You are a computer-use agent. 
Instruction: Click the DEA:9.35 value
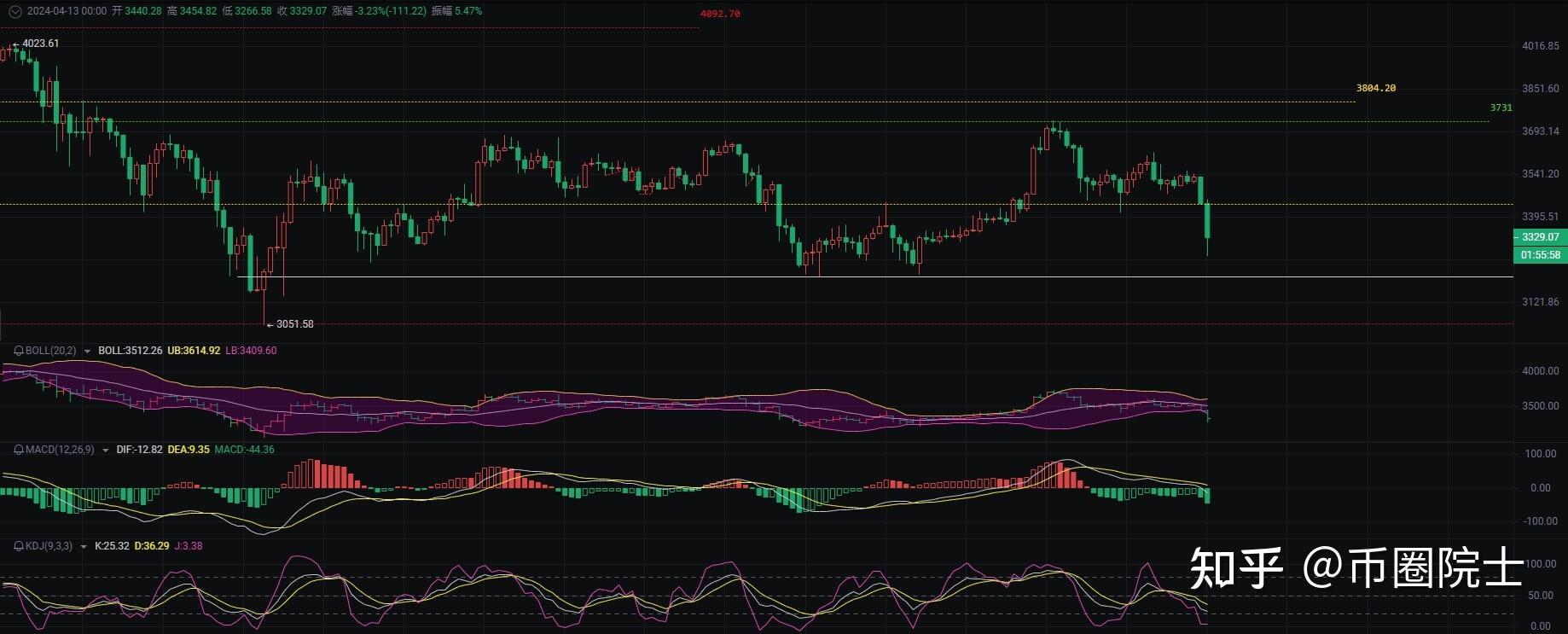pyautogui.click(x=189, y=450)
